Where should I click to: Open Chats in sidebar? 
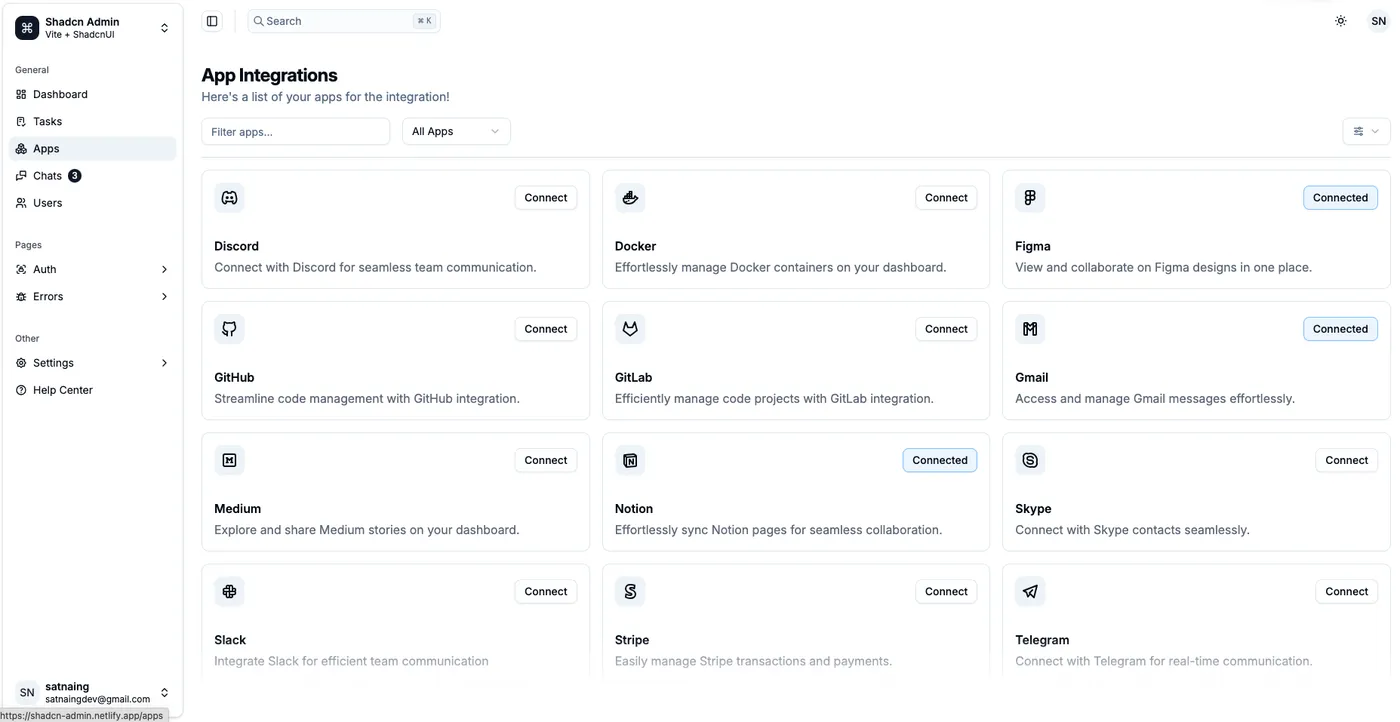pos(92,176)
